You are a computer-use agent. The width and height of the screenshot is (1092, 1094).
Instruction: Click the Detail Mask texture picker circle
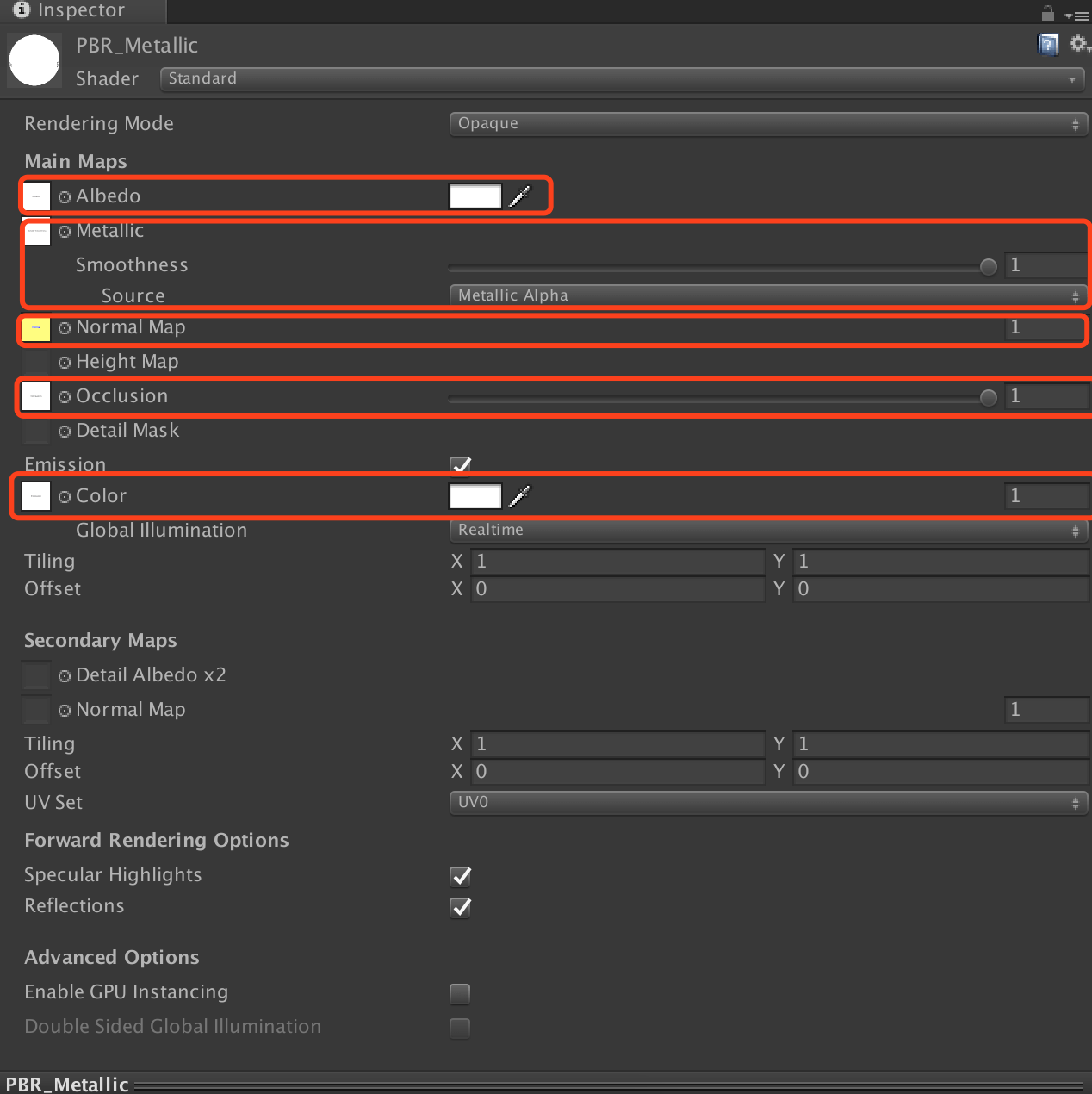click(x=65, y=432)
